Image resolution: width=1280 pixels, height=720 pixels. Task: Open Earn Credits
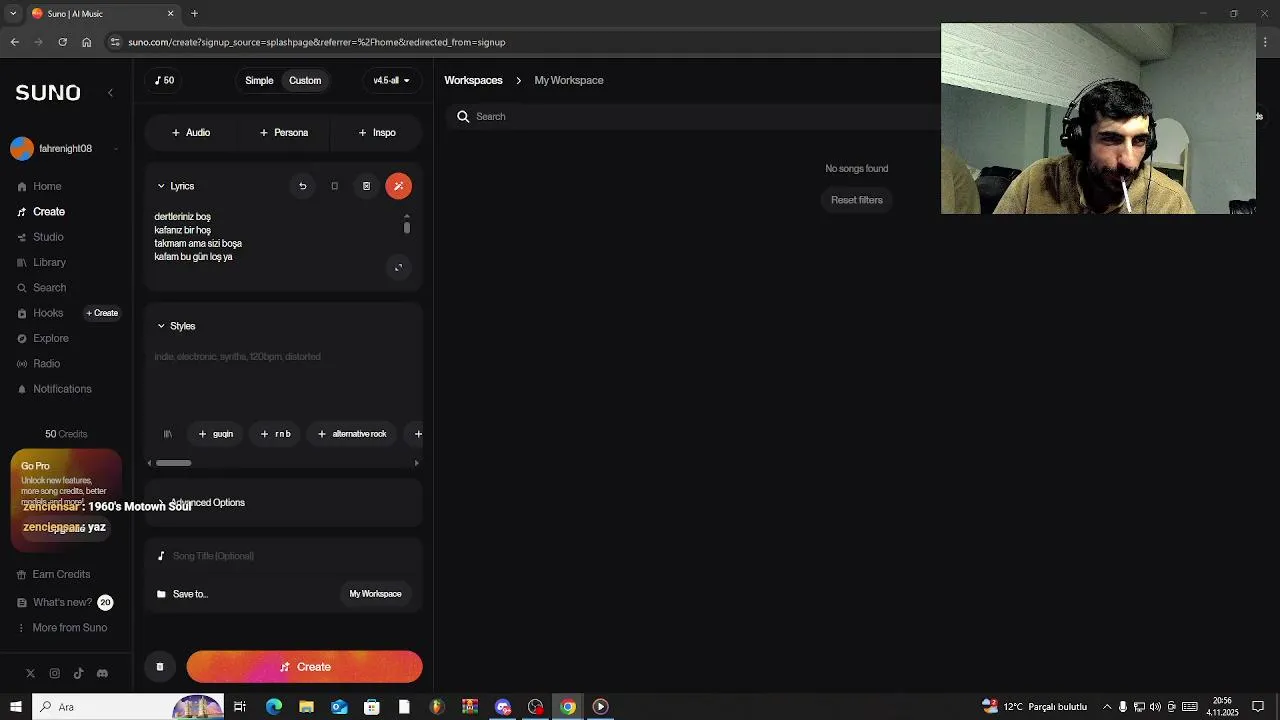click(x=53, y=575)
